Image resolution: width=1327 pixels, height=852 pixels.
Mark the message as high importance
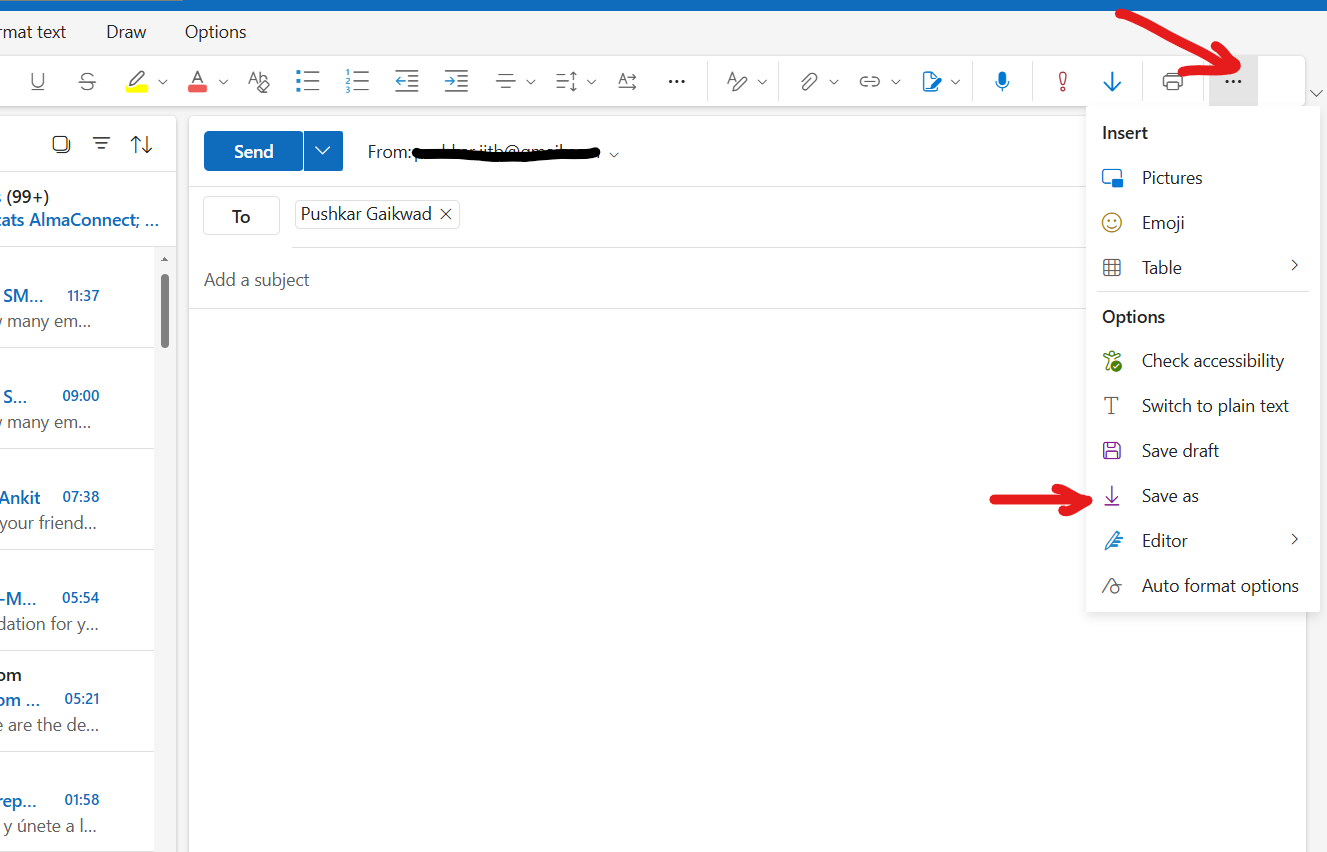[1062, 81]
